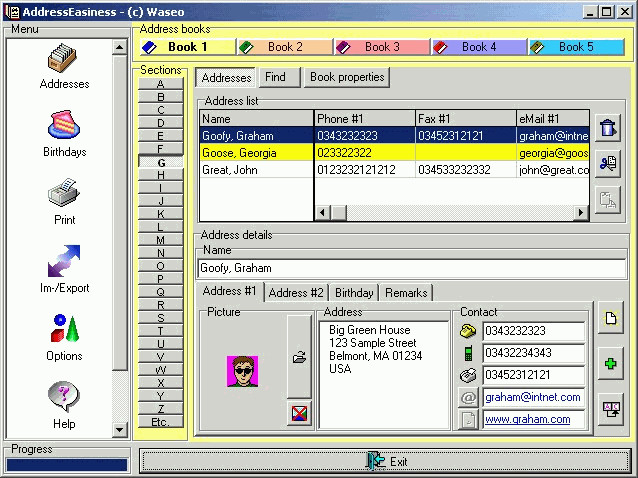Open graham@intnet.com email link

coord(533,397)
